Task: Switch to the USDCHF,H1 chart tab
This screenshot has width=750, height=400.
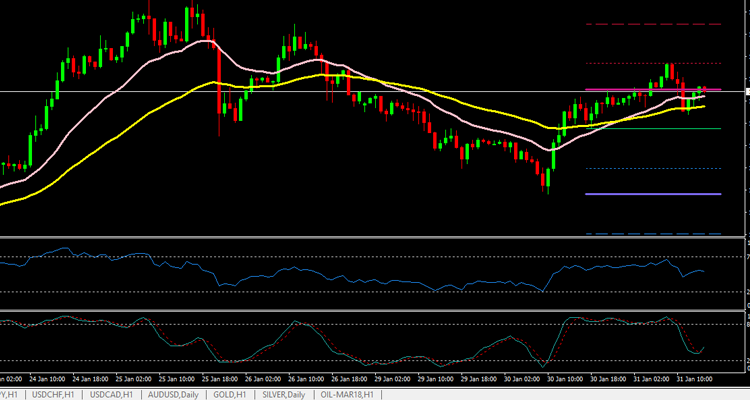Action: click(x=54, y=395)
